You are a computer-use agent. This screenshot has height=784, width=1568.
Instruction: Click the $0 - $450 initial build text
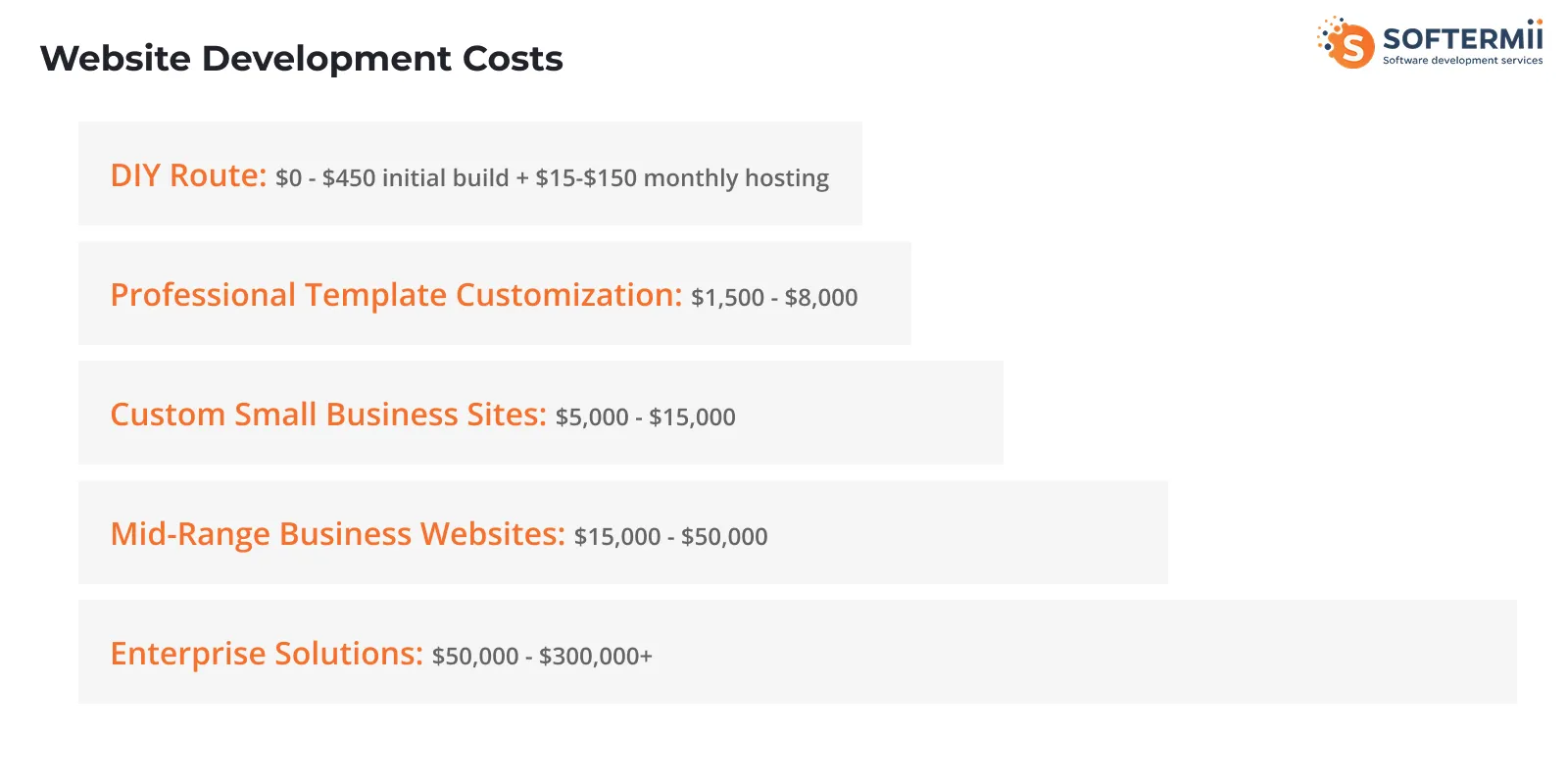(x=392, y=178)
